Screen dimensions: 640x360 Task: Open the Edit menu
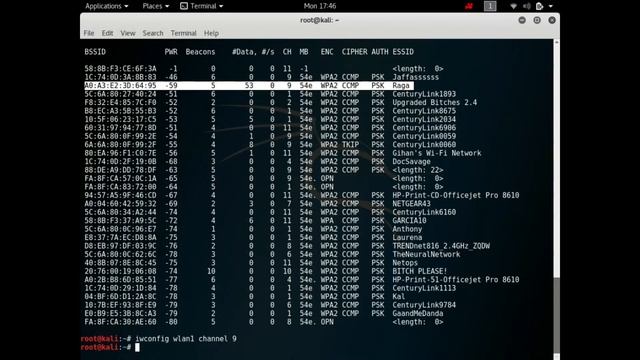coord(107,33)
